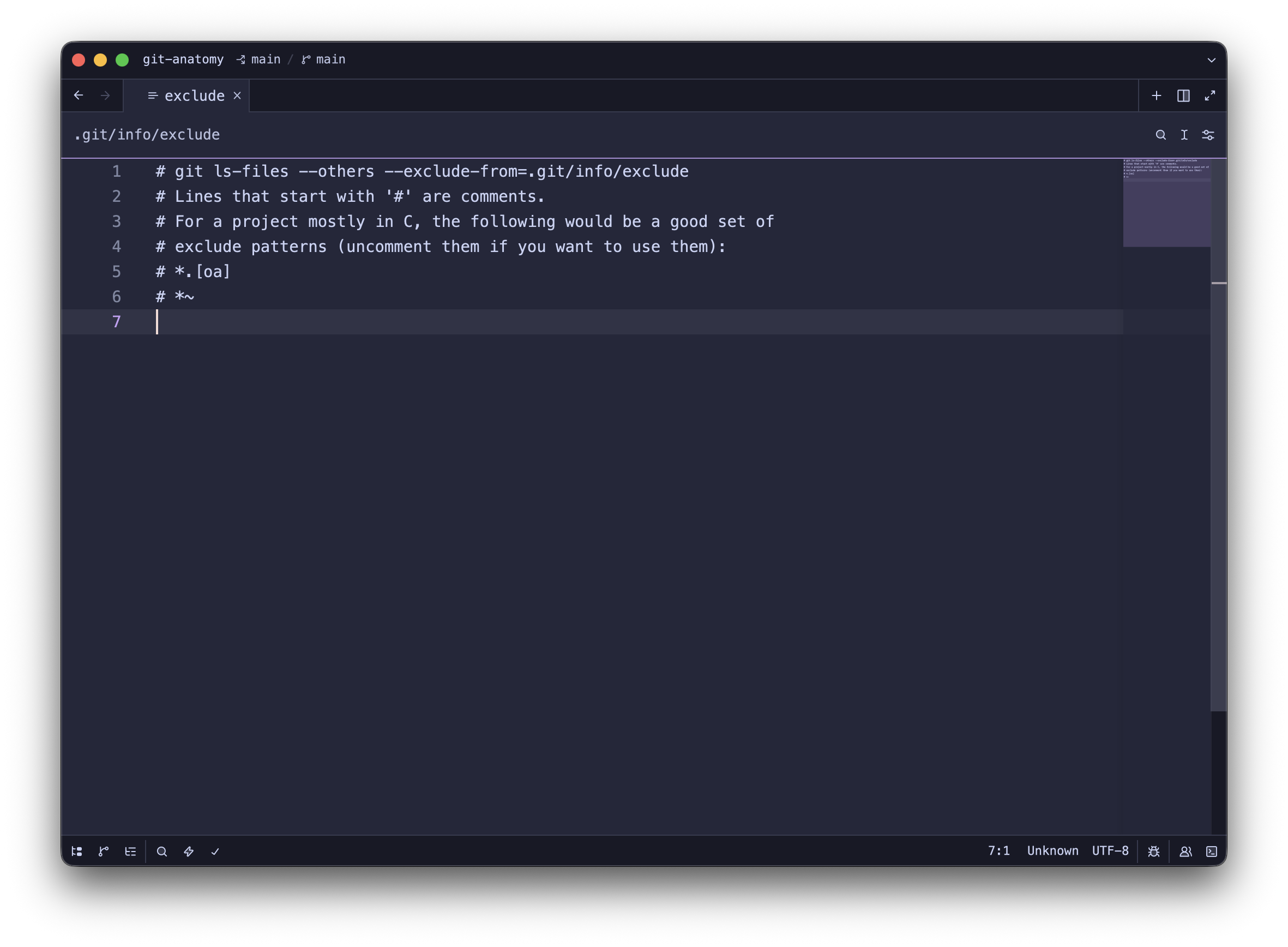Screen dimensions: 1288x947
Task: Expand the title bar chevron menu
Action: point(1211,59)
